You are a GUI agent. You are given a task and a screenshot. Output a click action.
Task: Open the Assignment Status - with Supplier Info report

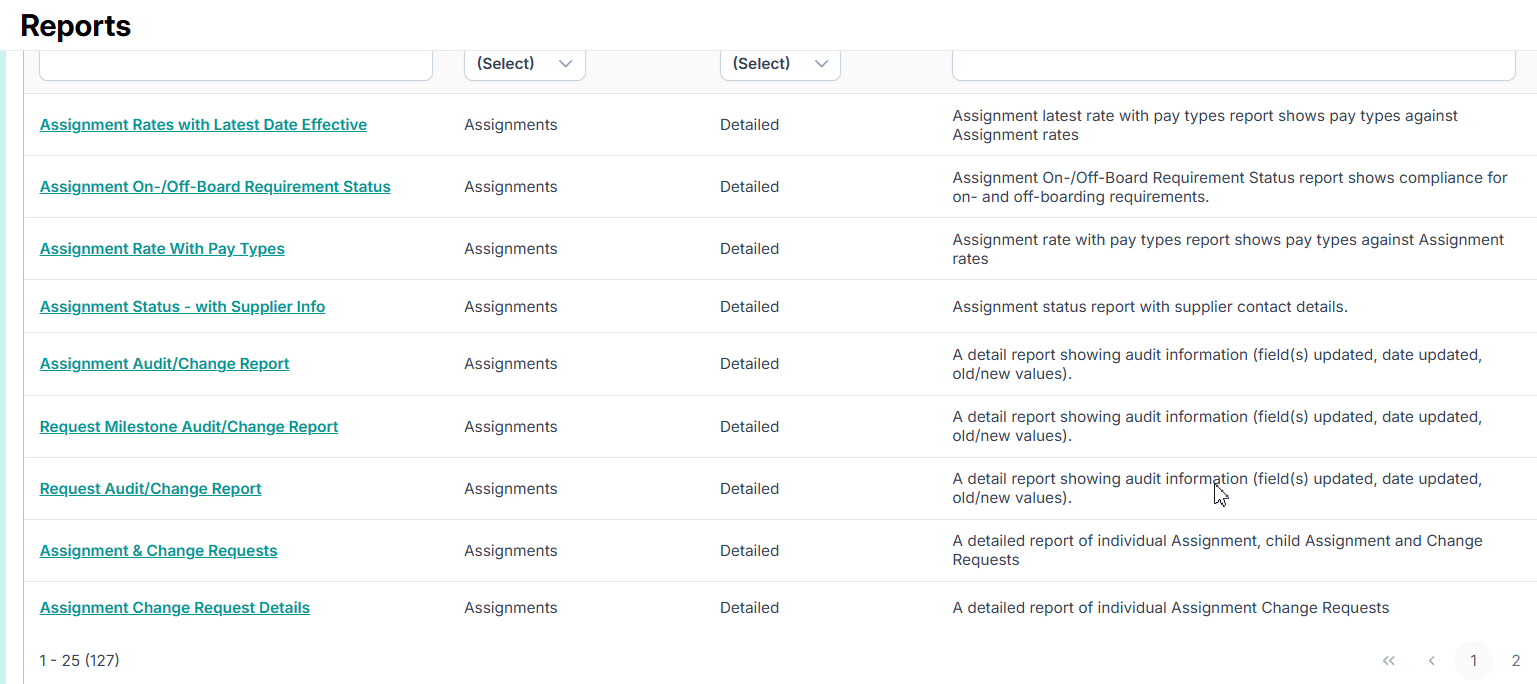coord(182,306)
